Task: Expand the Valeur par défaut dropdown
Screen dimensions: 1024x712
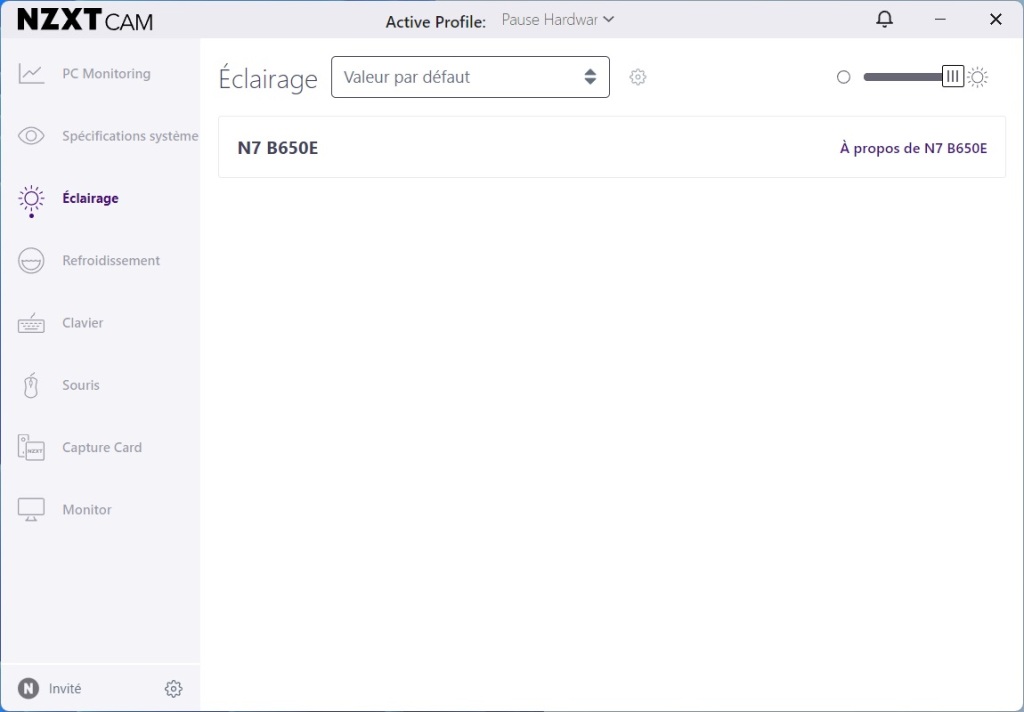Action: 470,77
